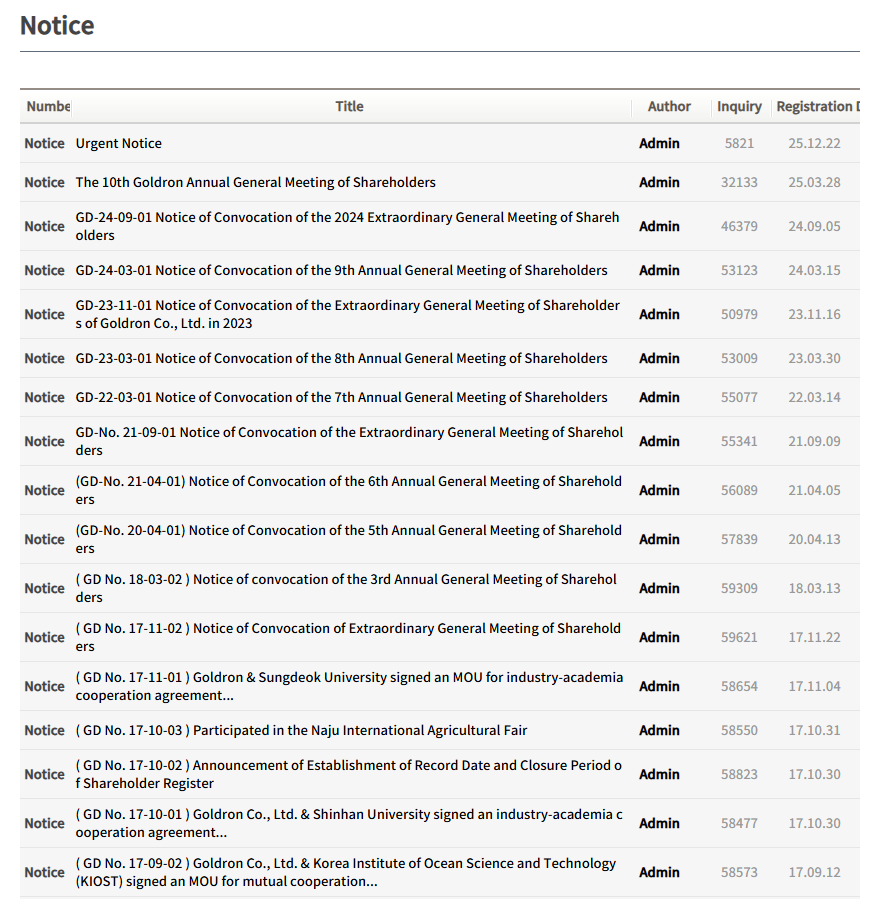The width and height of the screenshot is (895, 899).
Task: Open the KIOST MOU mutual cooperation notice
Action: click(x=346, y=872)
